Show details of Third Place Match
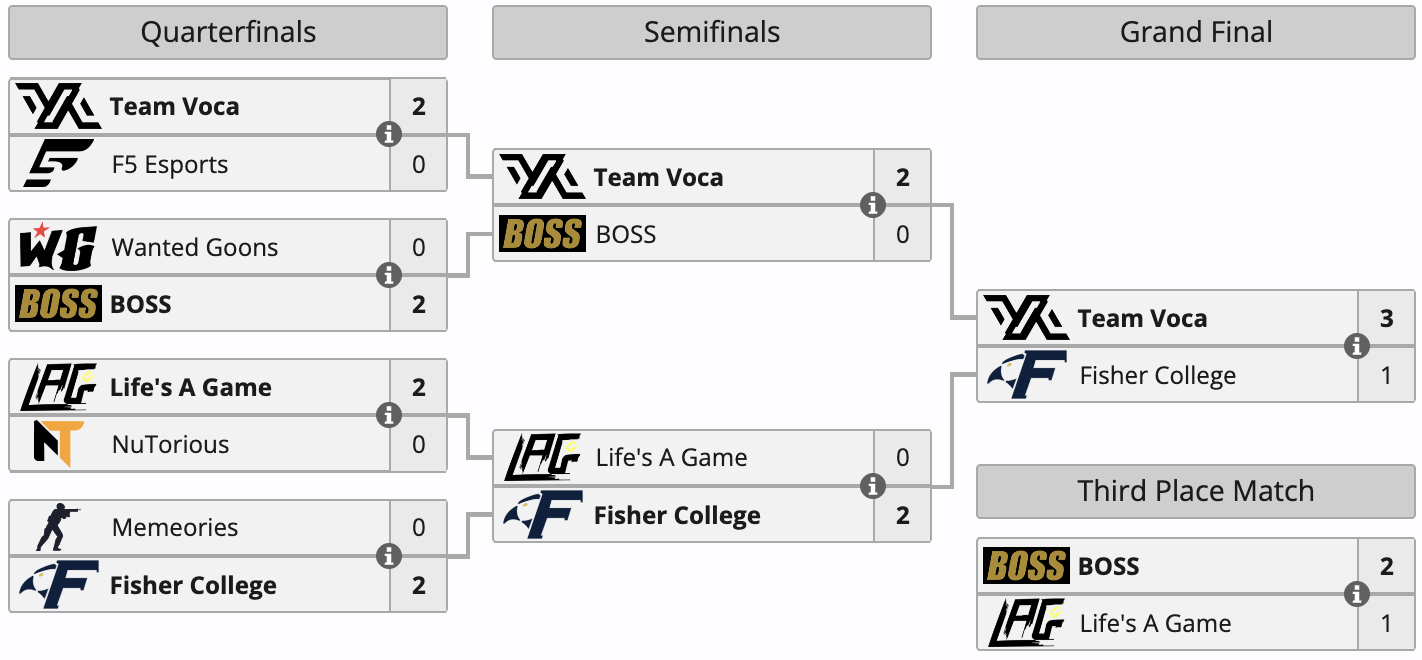 coord(1357,594)
